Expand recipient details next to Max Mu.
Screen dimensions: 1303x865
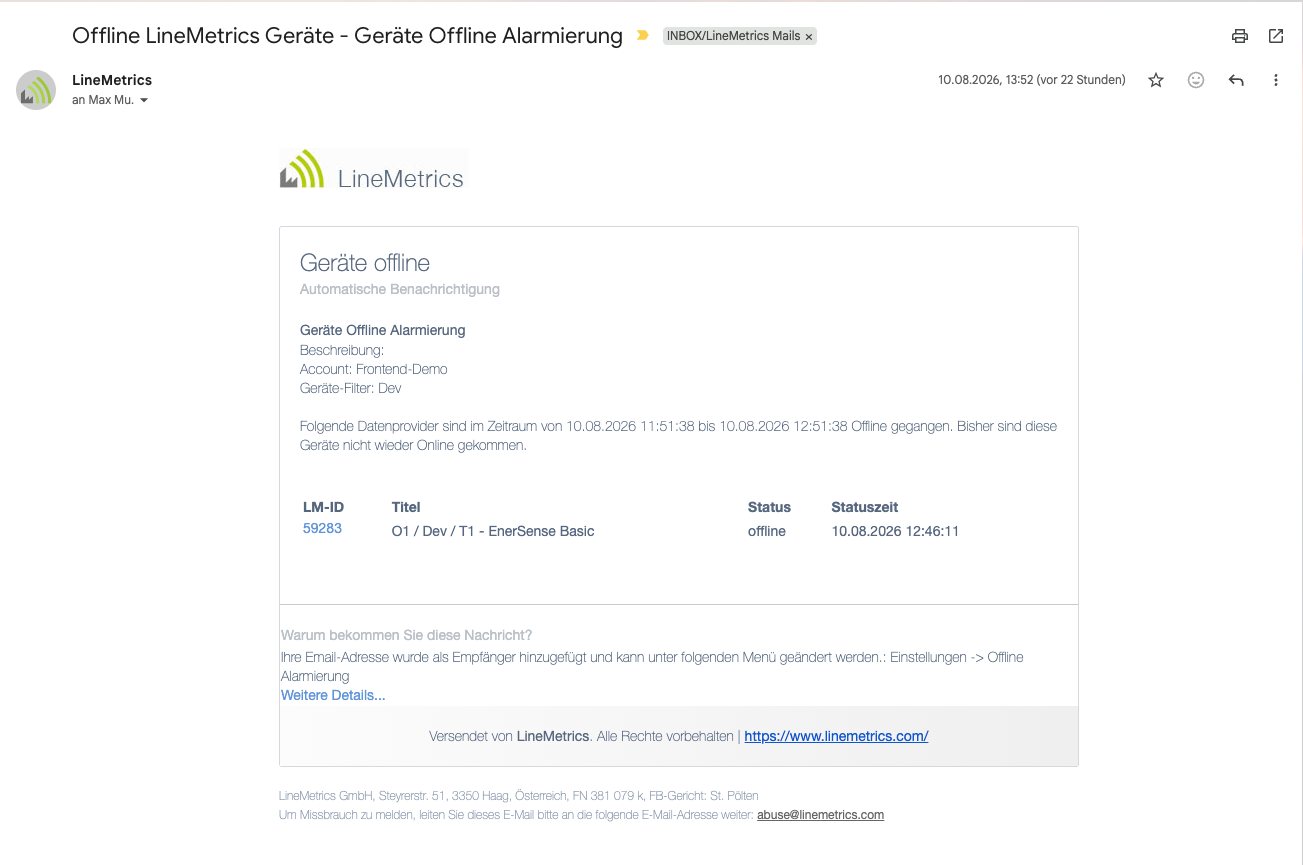144,101
